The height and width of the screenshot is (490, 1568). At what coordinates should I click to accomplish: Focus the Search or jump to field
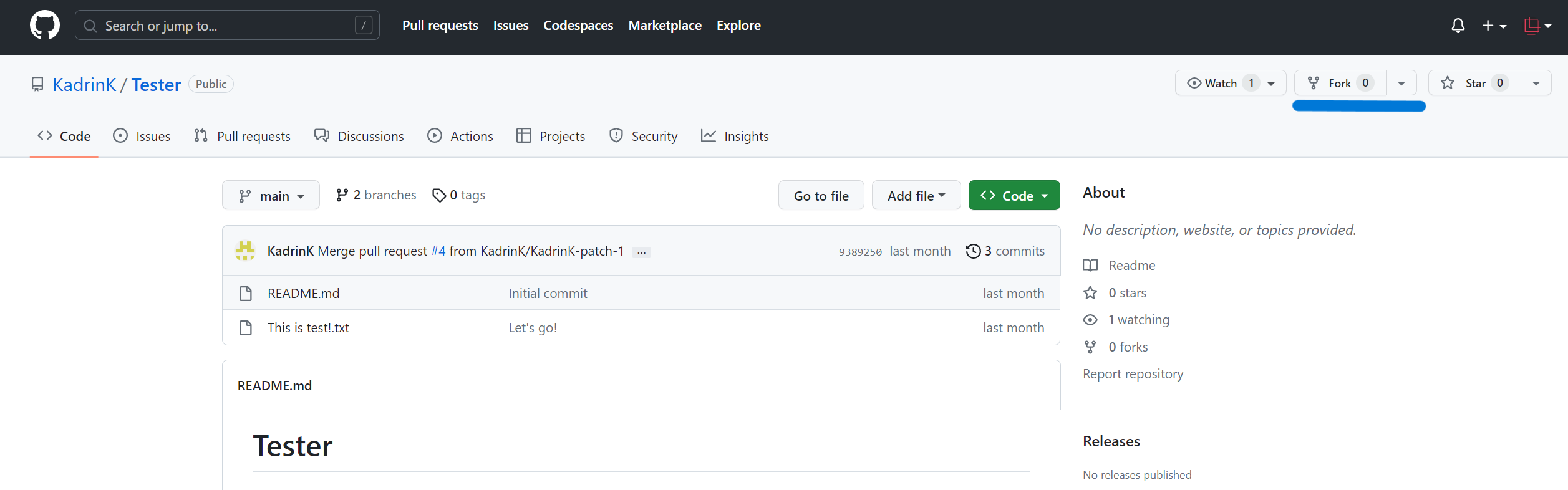pos(227,26)
